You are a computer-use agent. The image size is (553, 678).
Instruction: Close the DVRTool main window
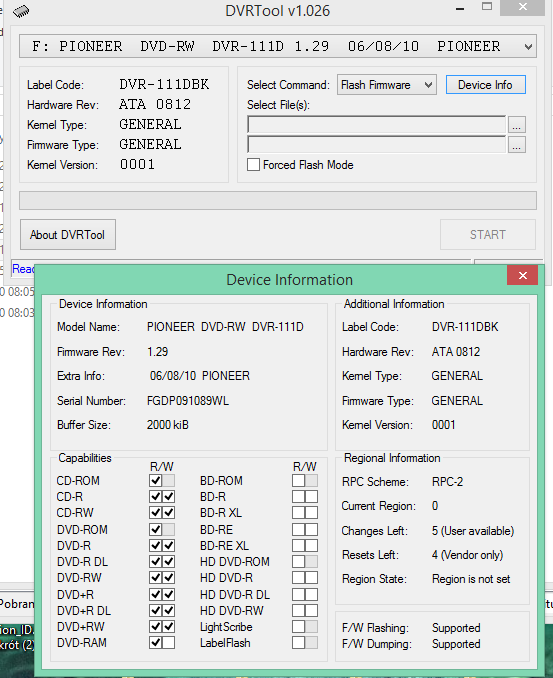click(523, 7)
